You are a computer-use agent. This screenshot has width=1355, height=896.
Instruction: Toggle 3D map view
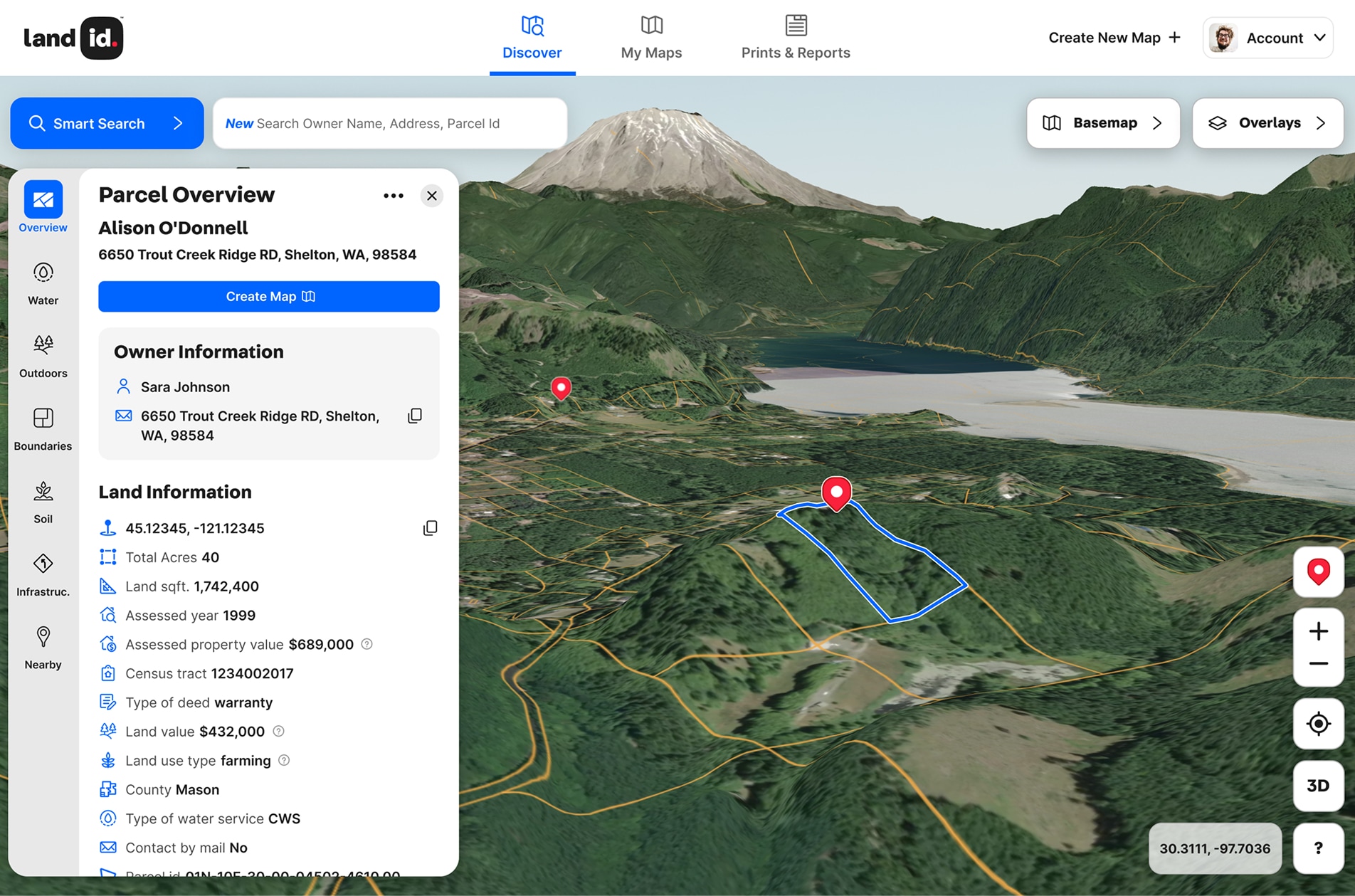[x=1318, y=786]
